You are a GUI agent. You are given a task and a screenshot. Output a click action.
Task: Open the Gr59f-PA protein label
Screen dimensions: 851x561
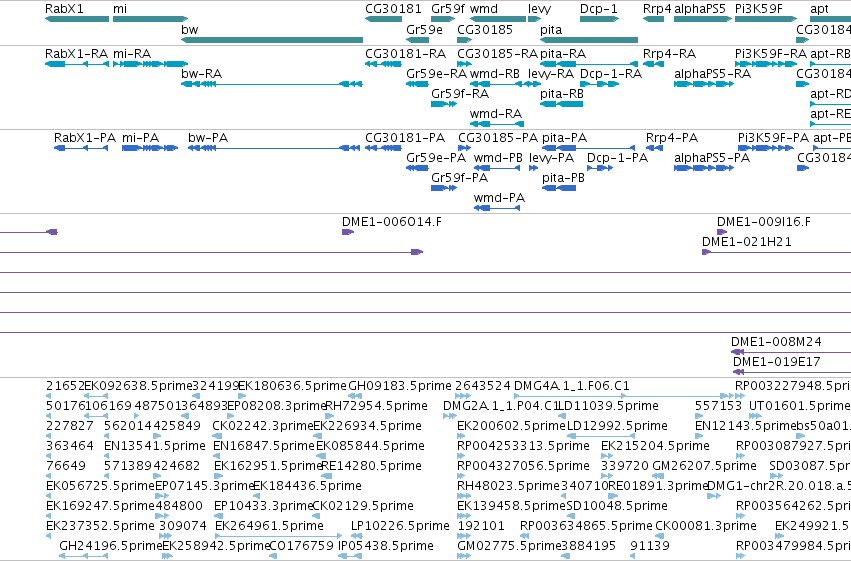click(460, 177)
